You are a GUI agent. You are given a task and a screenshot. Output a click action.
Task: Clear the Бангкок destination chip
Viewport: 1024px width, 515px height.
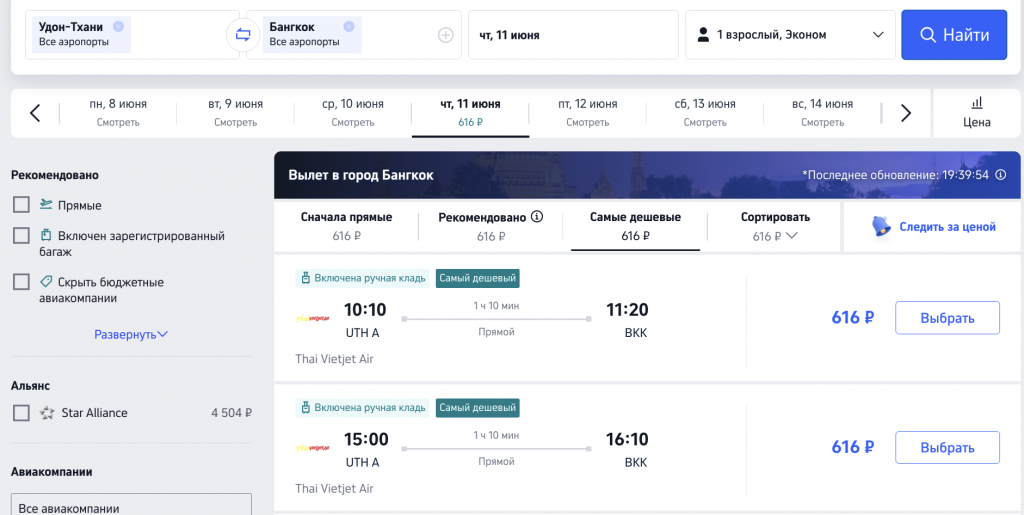coord(348,26)
